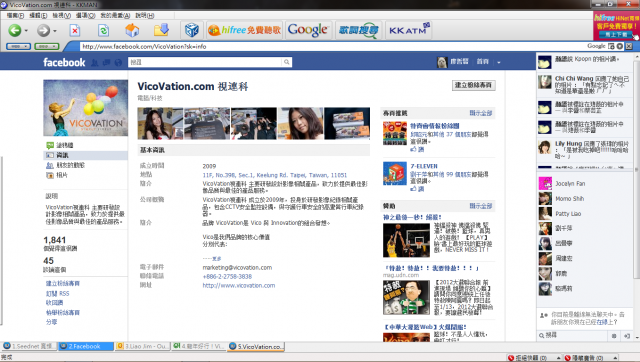Switch to the 2.Facebook tab
Screen dimensions: 640x362
(86, 346)
